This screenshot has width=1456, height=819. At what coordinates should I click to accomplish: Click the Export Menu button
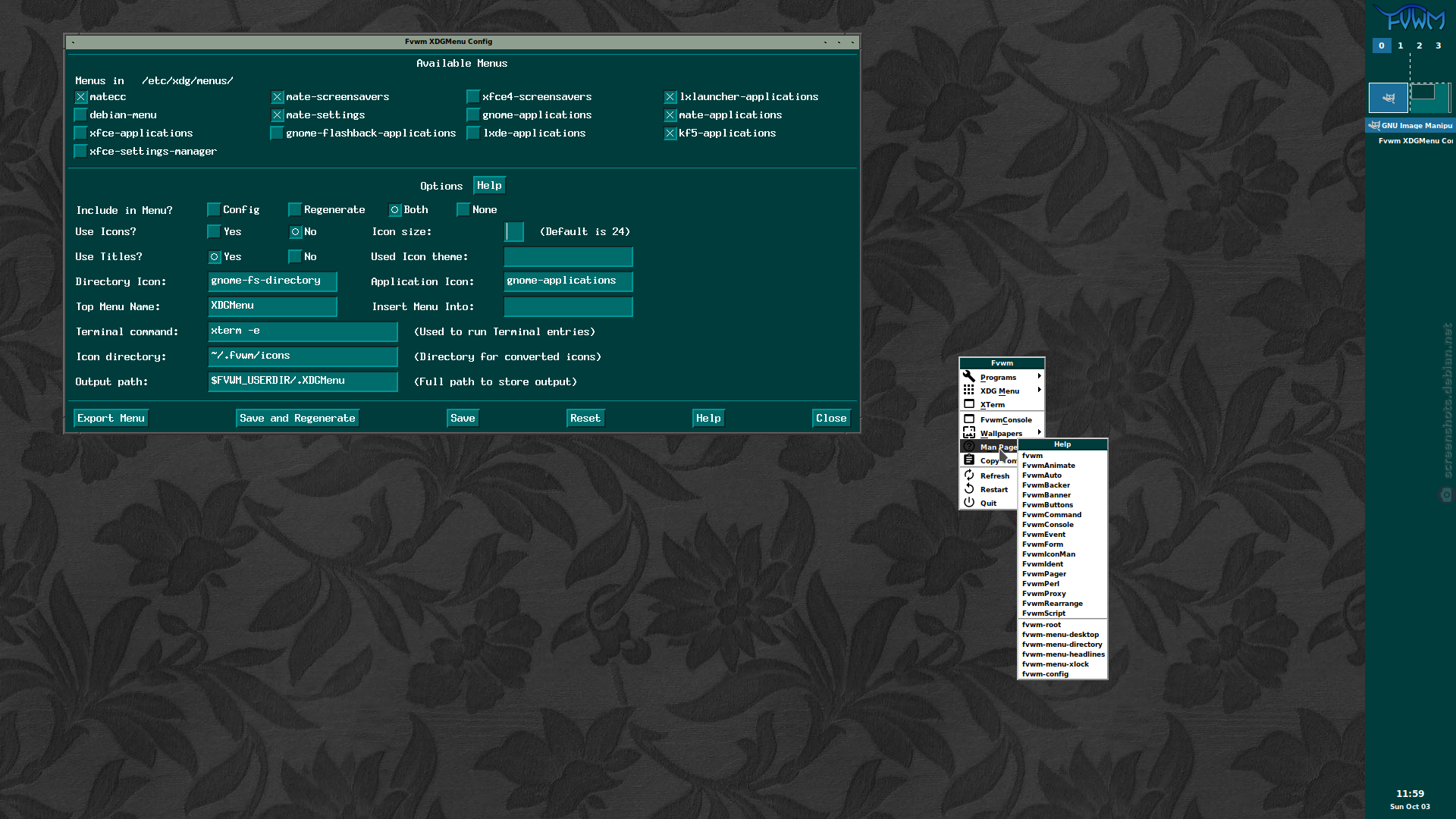click(111, 419)
